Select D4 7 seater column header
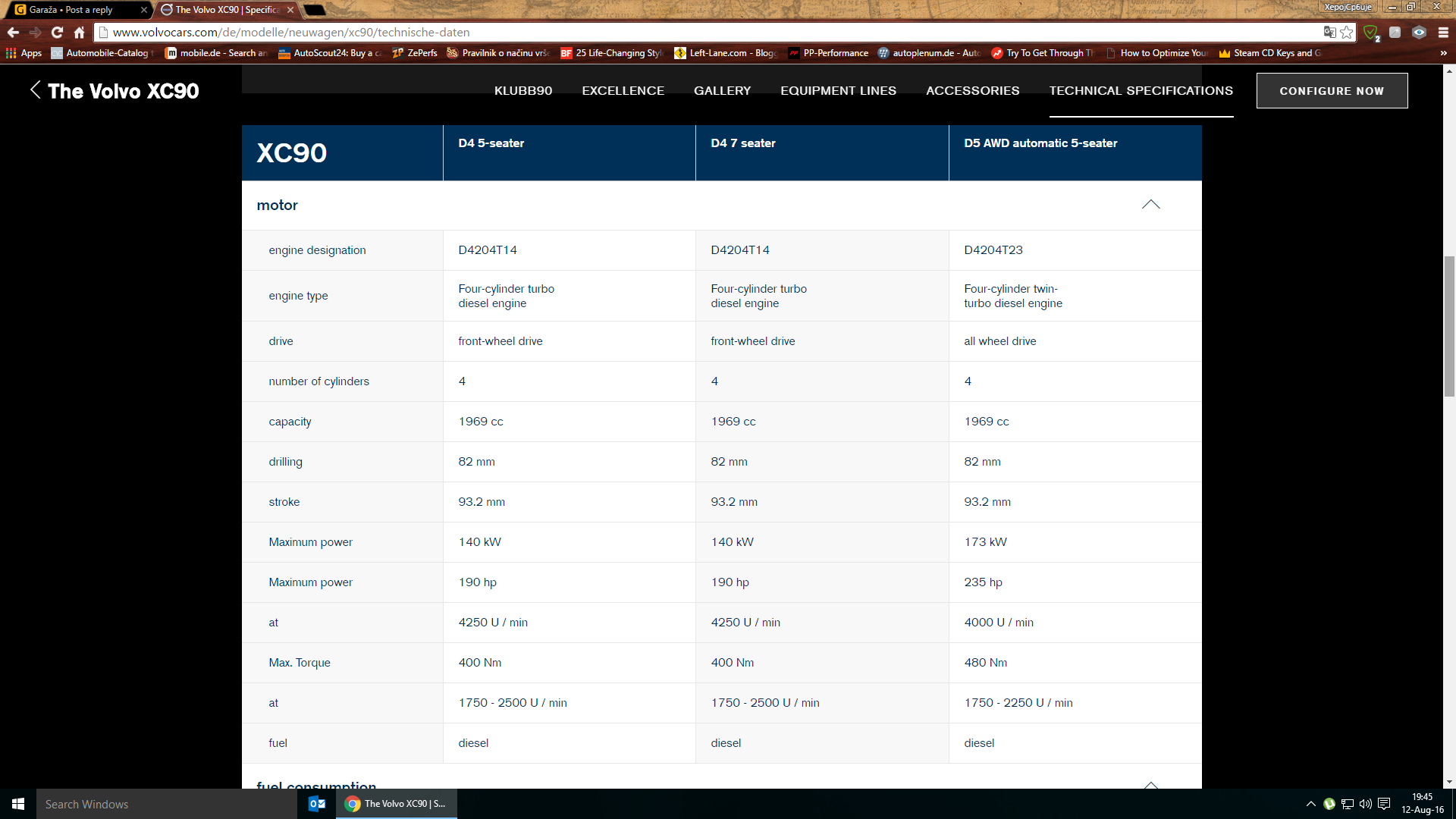The image size is (1456, 819). tap(822, 153)
